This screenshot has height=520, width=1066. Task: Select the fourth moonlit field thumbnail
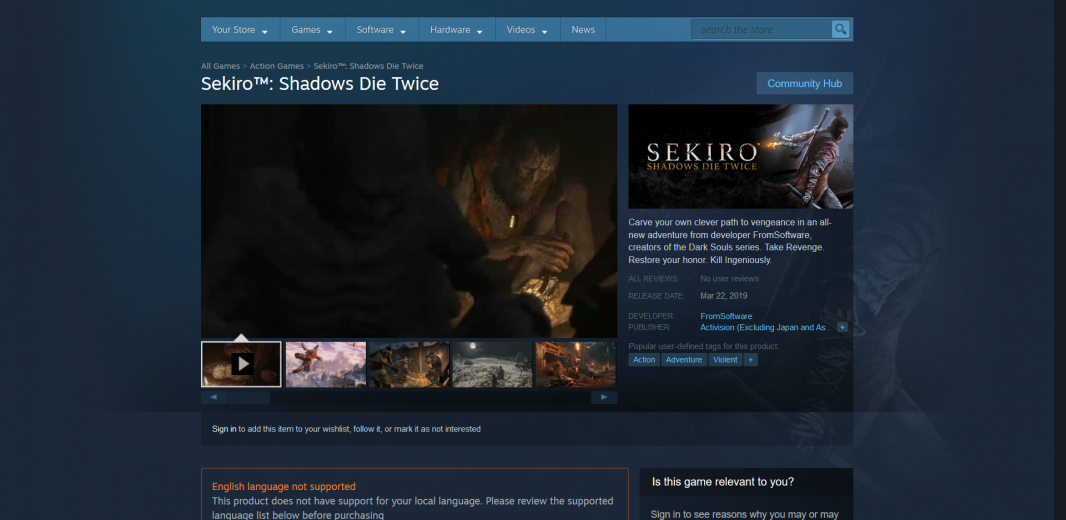coord(492,364)
